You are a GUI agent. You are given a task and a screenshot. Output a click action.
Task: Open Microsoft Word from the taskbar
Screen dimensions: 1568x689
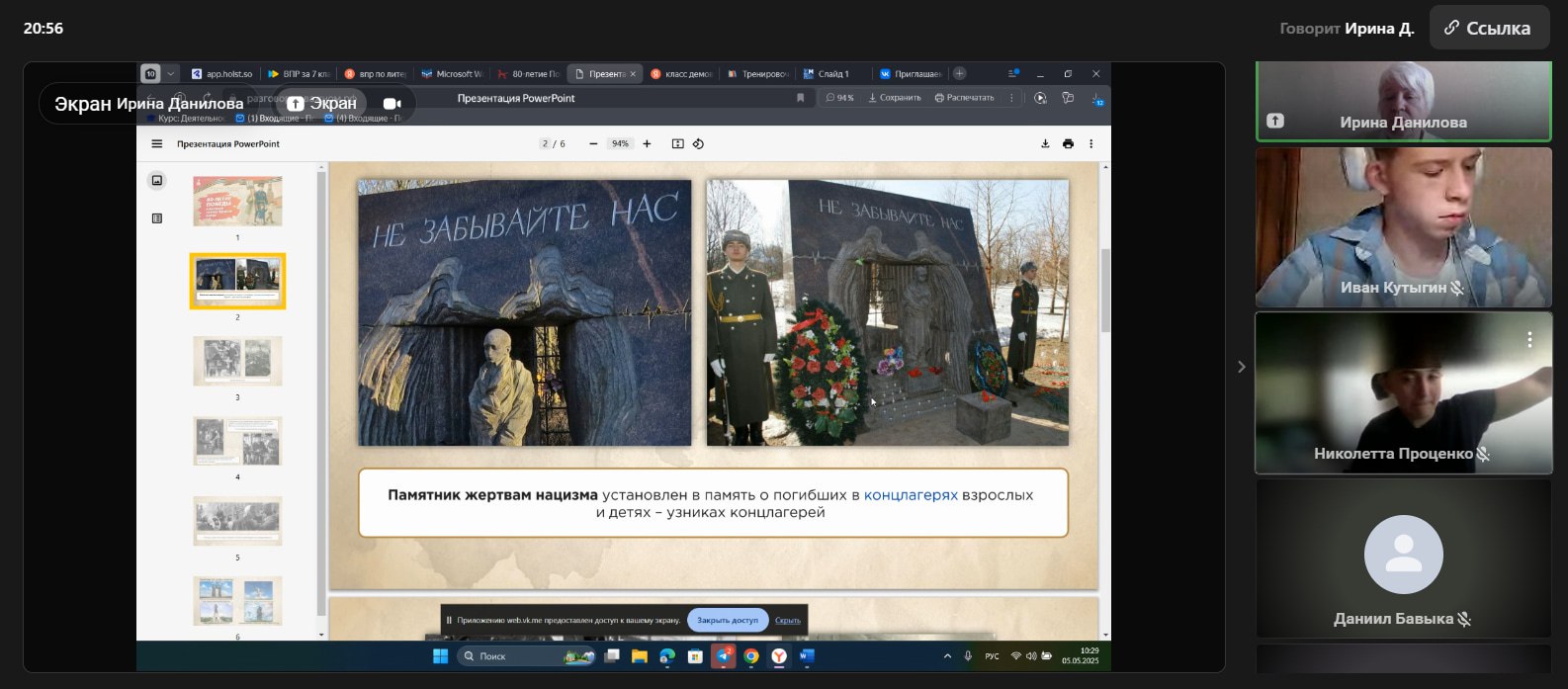pos(807,656)
